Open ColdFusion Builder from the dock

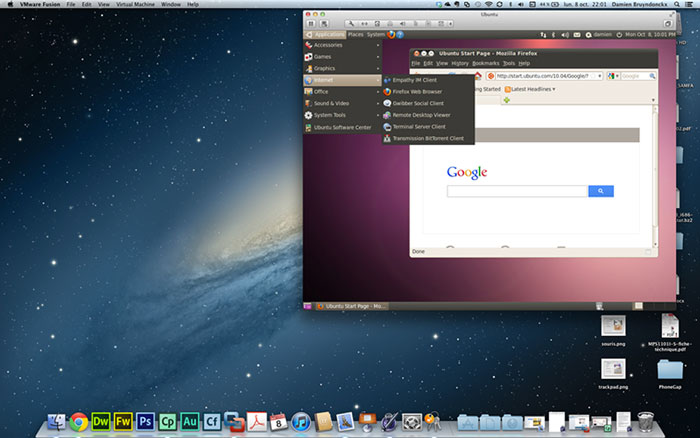[212, 421]
